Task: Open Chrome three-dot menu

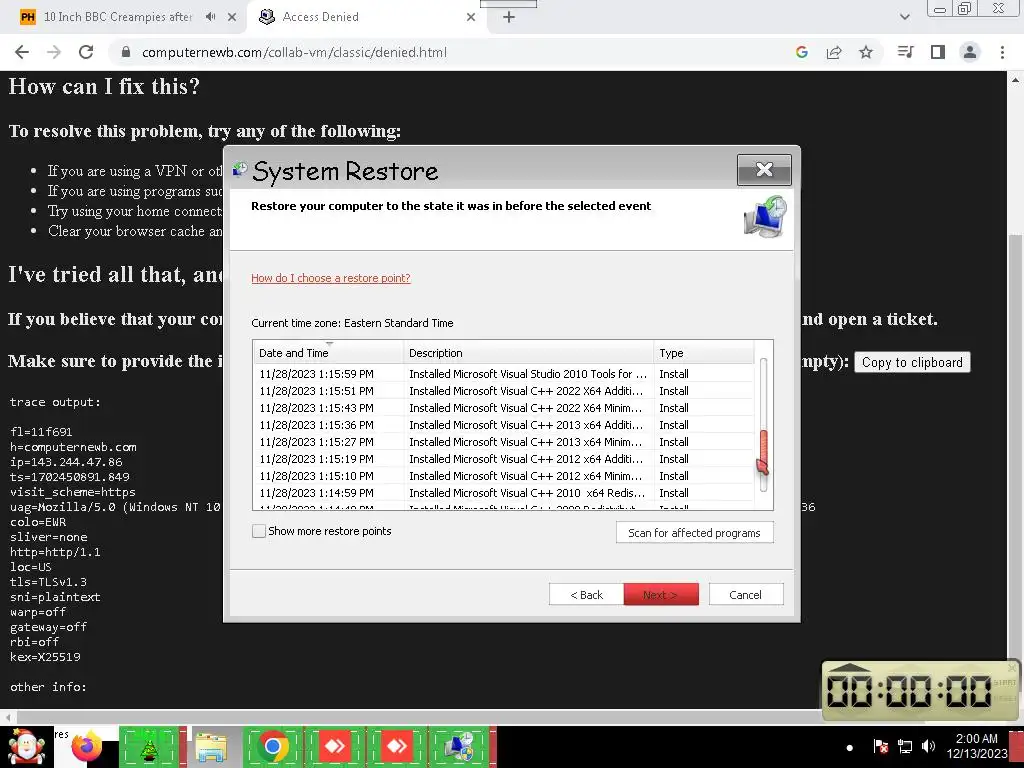Action: (x=1002, y=52)
